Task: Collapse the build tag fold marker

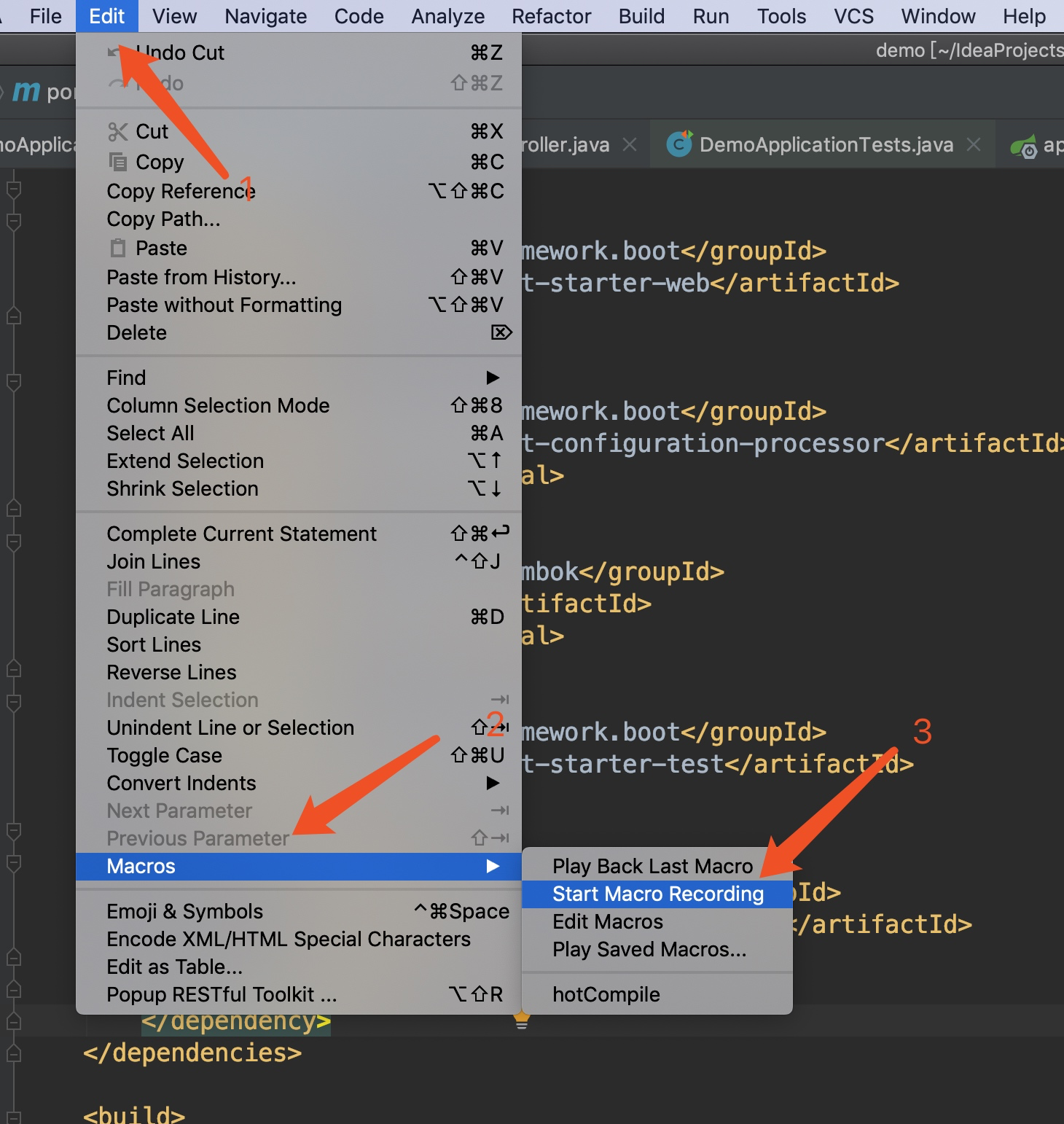Action: [14, 1117]
